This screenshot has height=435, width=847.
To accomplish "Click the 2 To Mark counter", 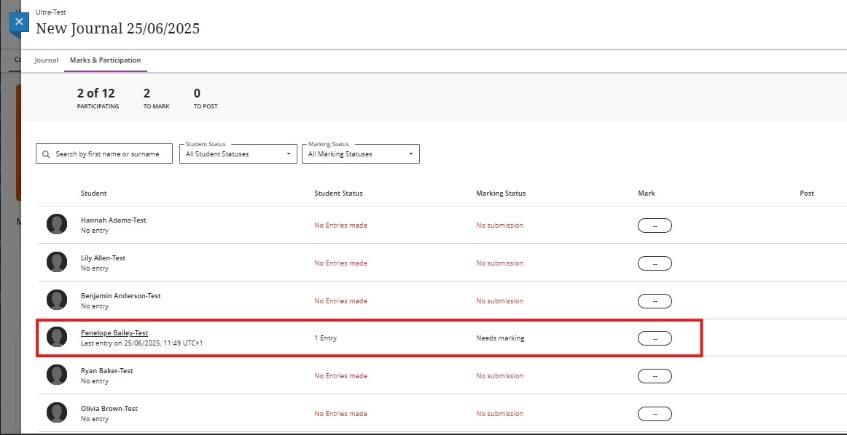I will [x=147, y=98].
